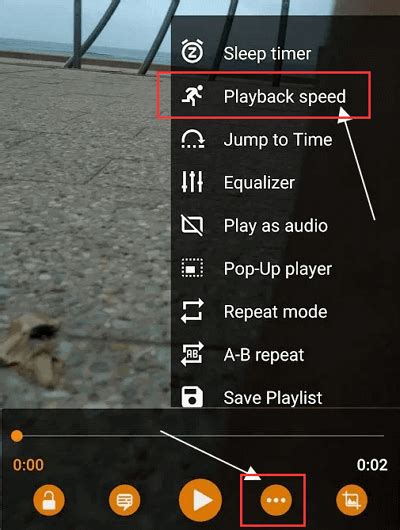Image resolution: width=400 pixels, height=530 pixels.
Task: Click the Jump to Time arc icon
Action: pyautogui.click(x=192, y=139)
